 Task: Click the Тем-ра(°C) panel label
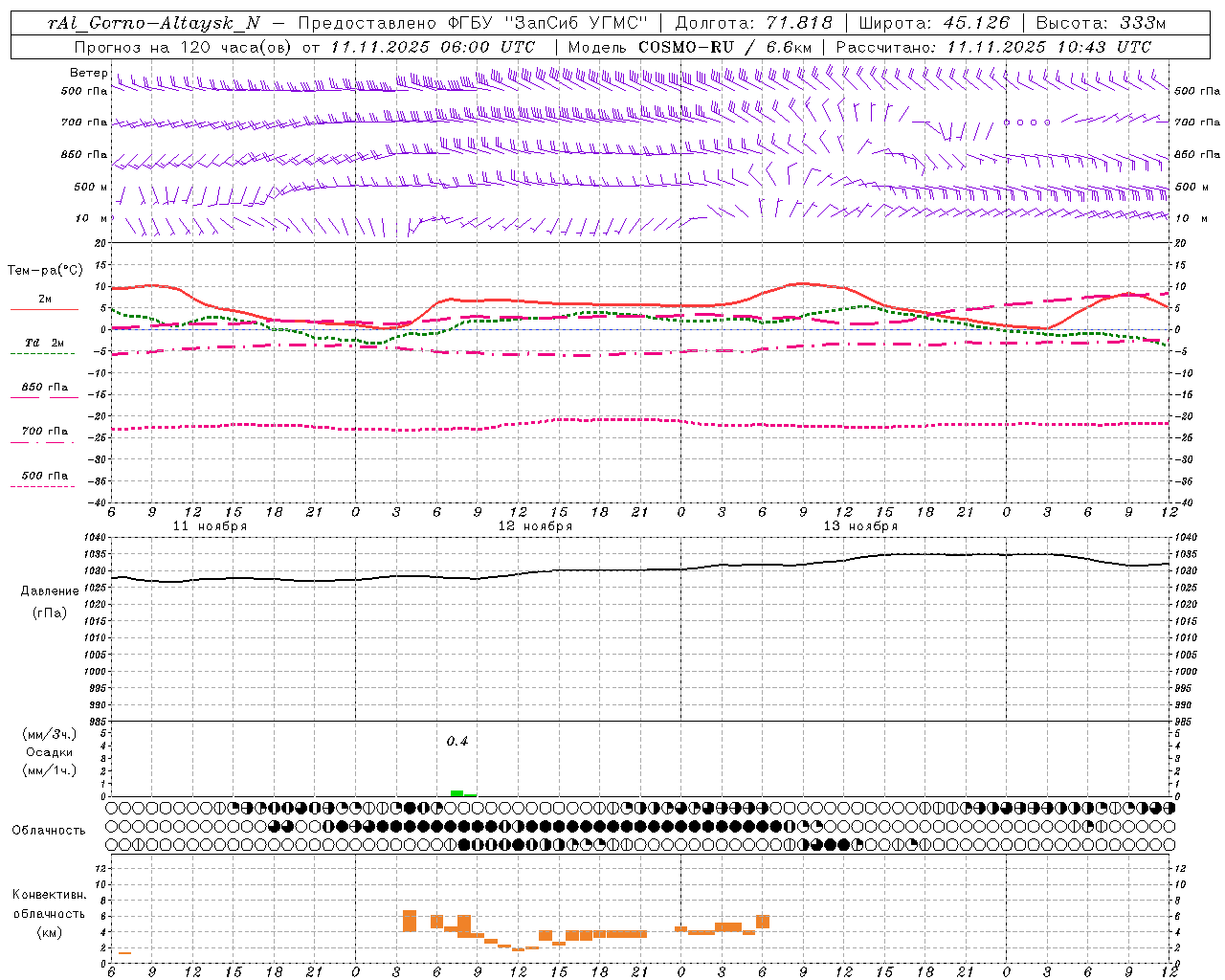[45, 271]
